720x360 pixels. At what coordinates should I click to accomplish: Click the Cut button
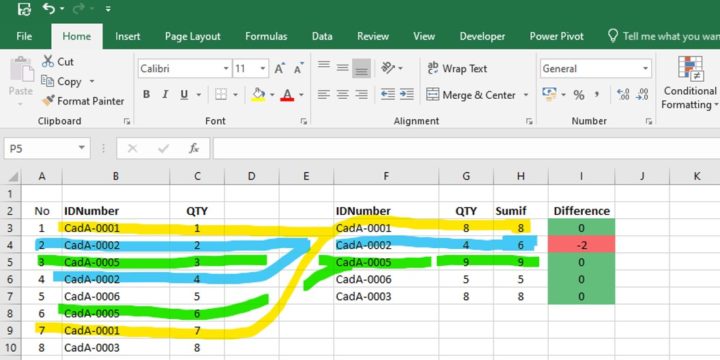58,62
